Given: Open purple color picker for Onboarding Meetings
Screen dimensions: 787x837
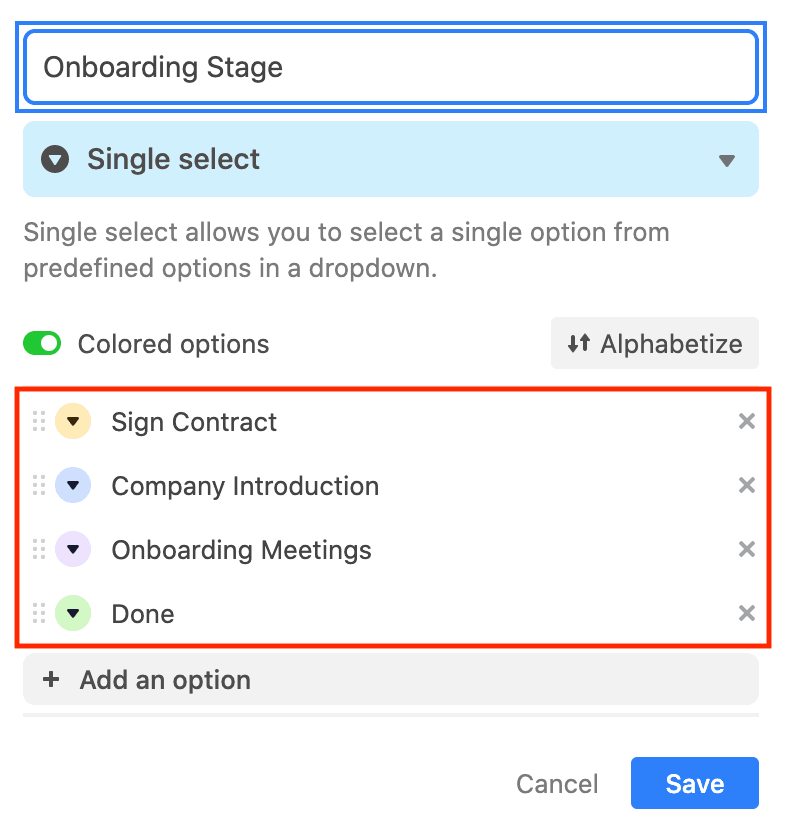Looking at the screenshot, I should pyautogui.click(x=73, y=550).
